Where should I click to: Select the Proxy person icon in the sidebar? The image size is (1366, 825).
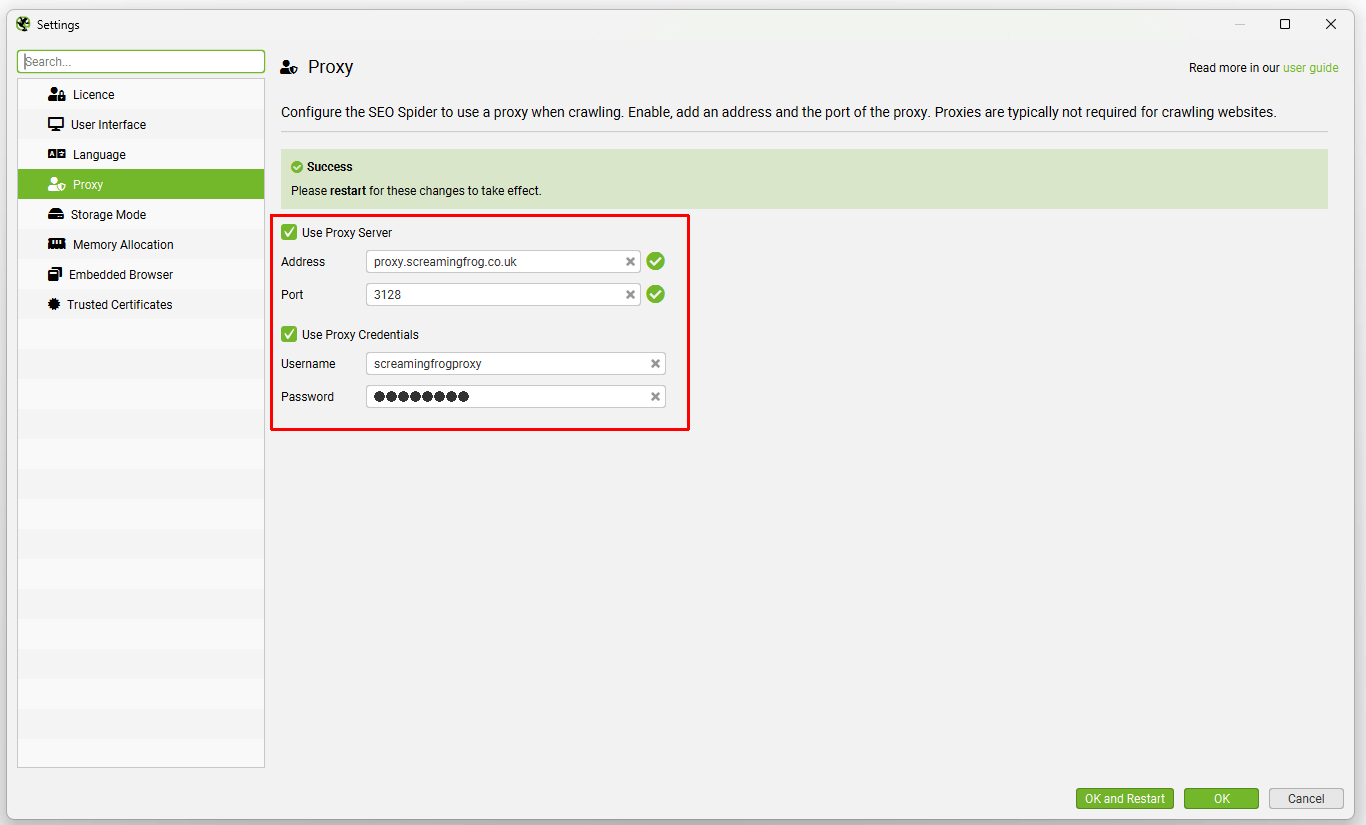coord(55,184)
